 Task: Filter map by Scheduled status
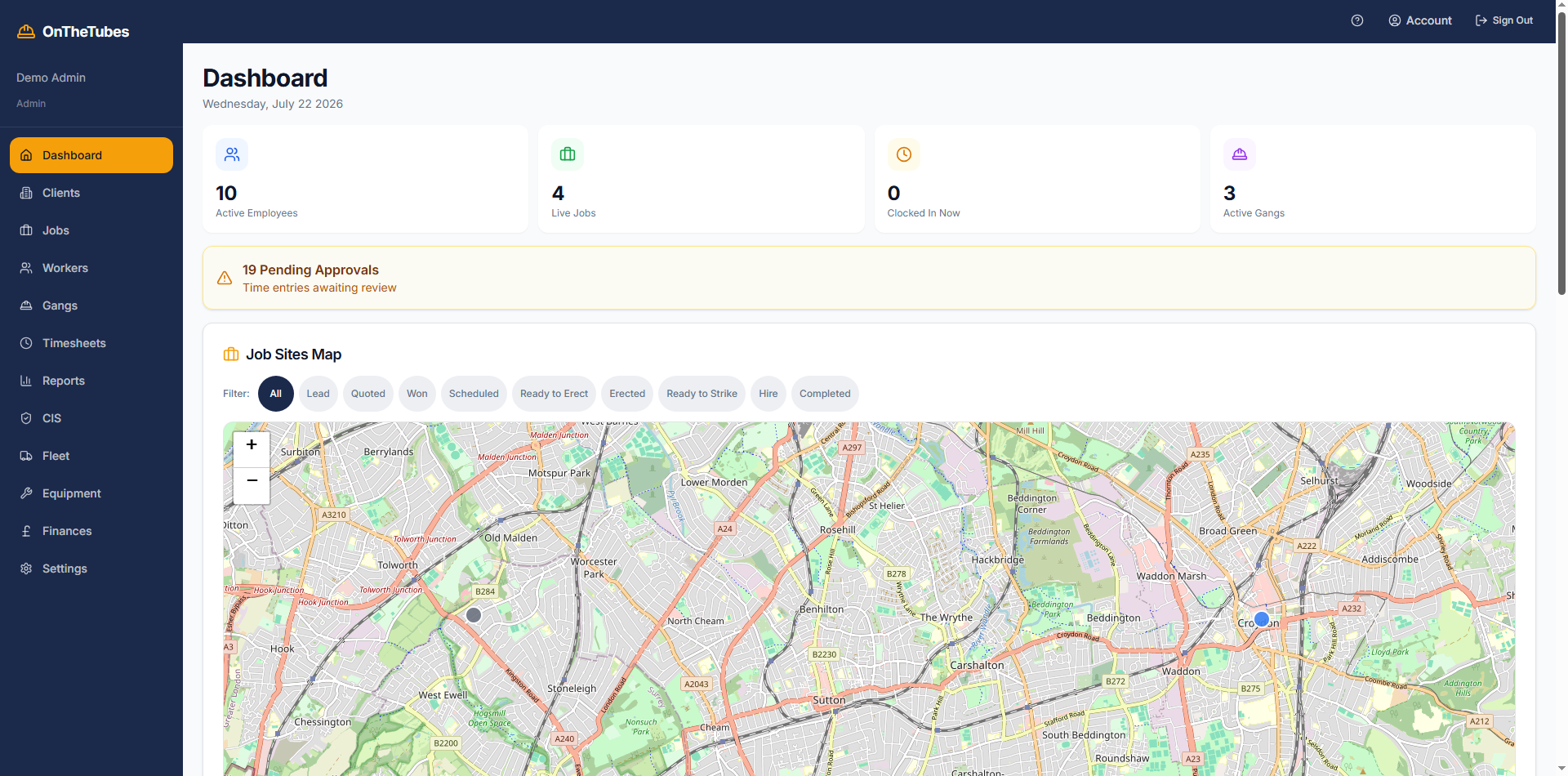pyautogui.click(x=474, y=394)
